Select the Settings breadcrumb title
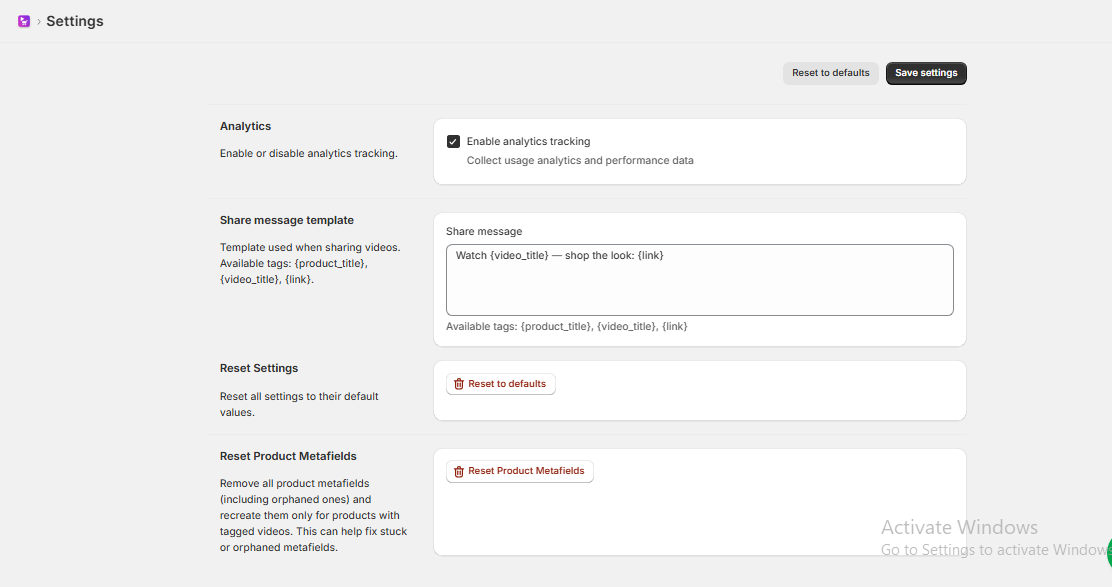This screenshot has height=587, width=1112. [x=75, y=21]
